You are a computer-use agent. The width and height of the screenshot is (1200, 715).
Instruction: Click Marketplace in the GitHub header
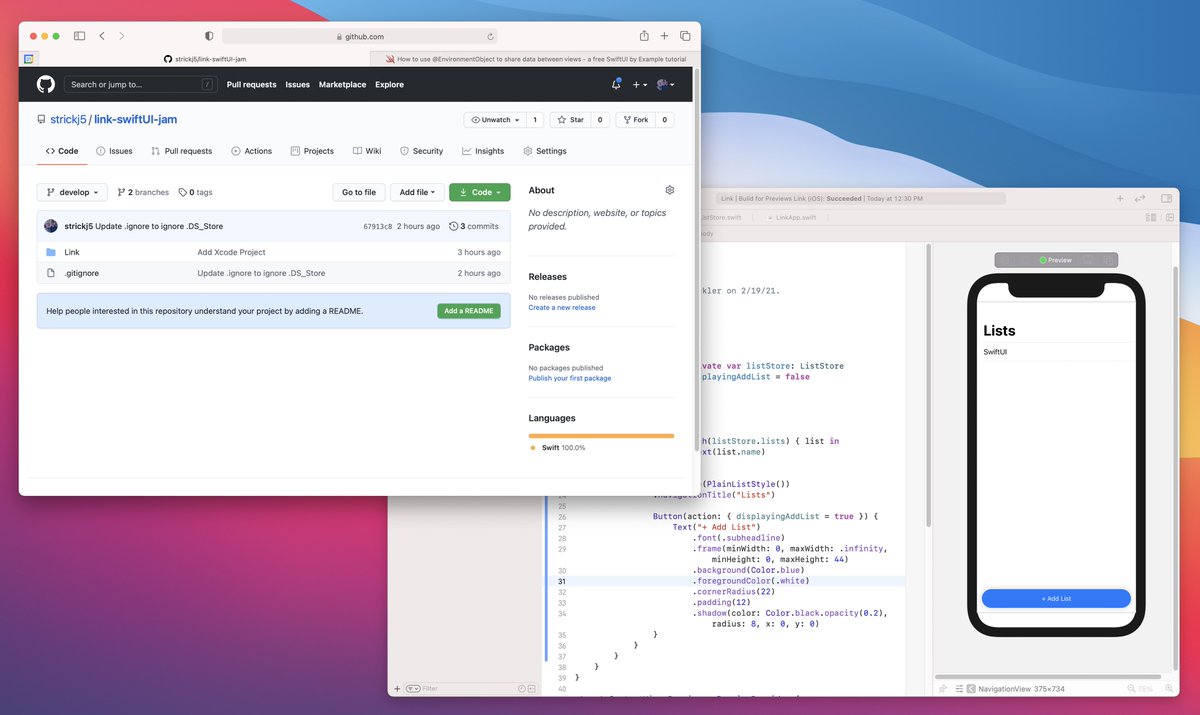tap(342, 85)
